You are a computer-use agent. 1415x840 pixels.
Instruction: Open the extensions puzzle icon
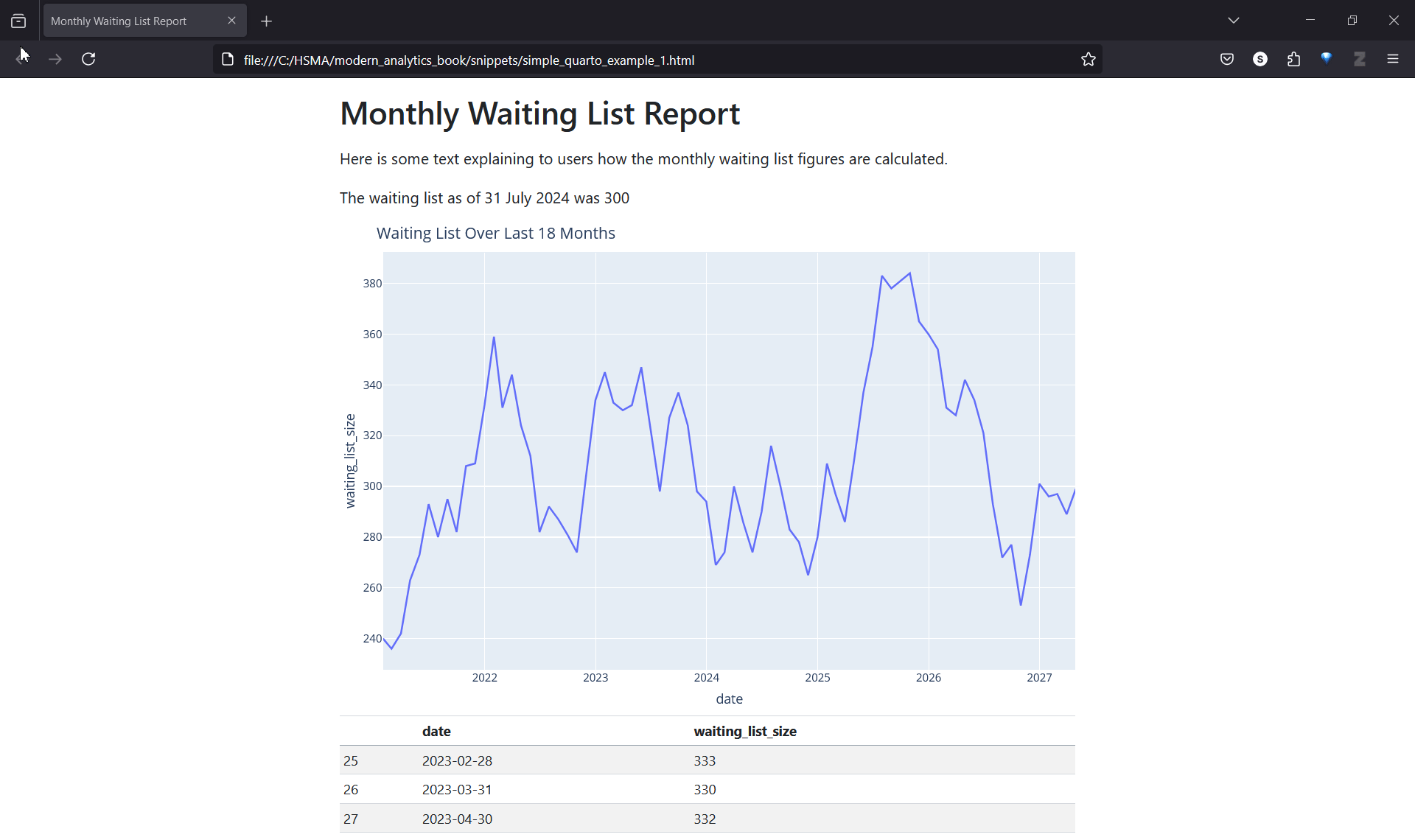[1293, 59]
